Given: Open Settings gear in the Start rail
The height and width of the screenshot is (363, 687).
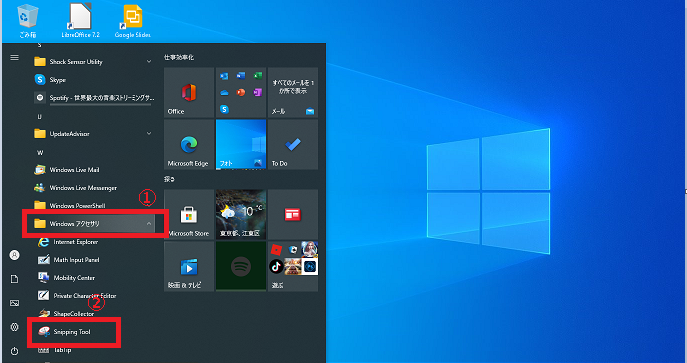Looking at the screenshot, I should point(14,327).
